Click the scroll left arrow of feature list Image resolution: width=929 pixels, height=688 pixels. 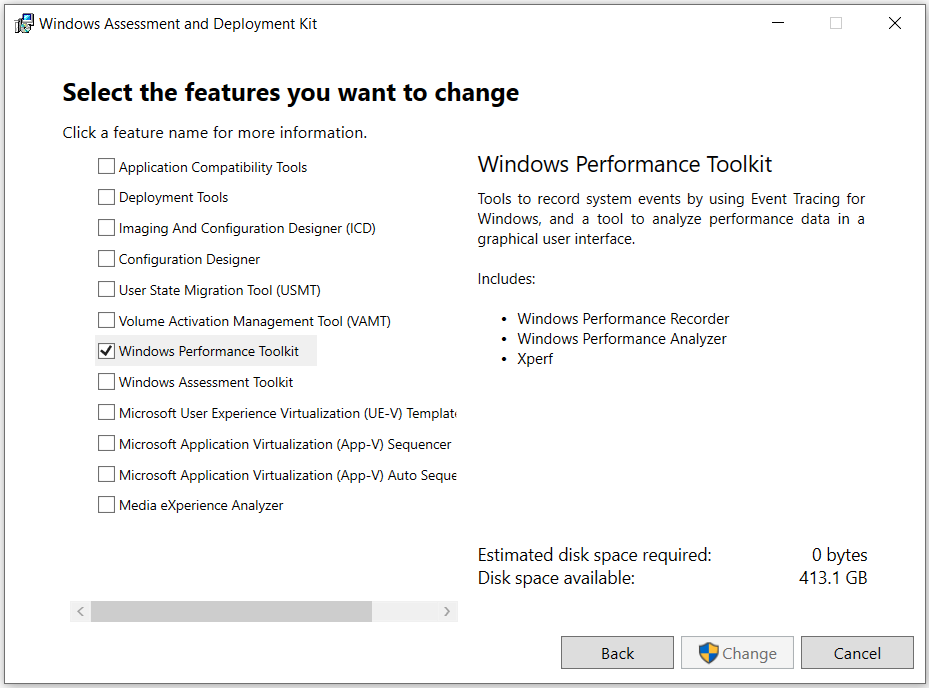tap(81, 612)
